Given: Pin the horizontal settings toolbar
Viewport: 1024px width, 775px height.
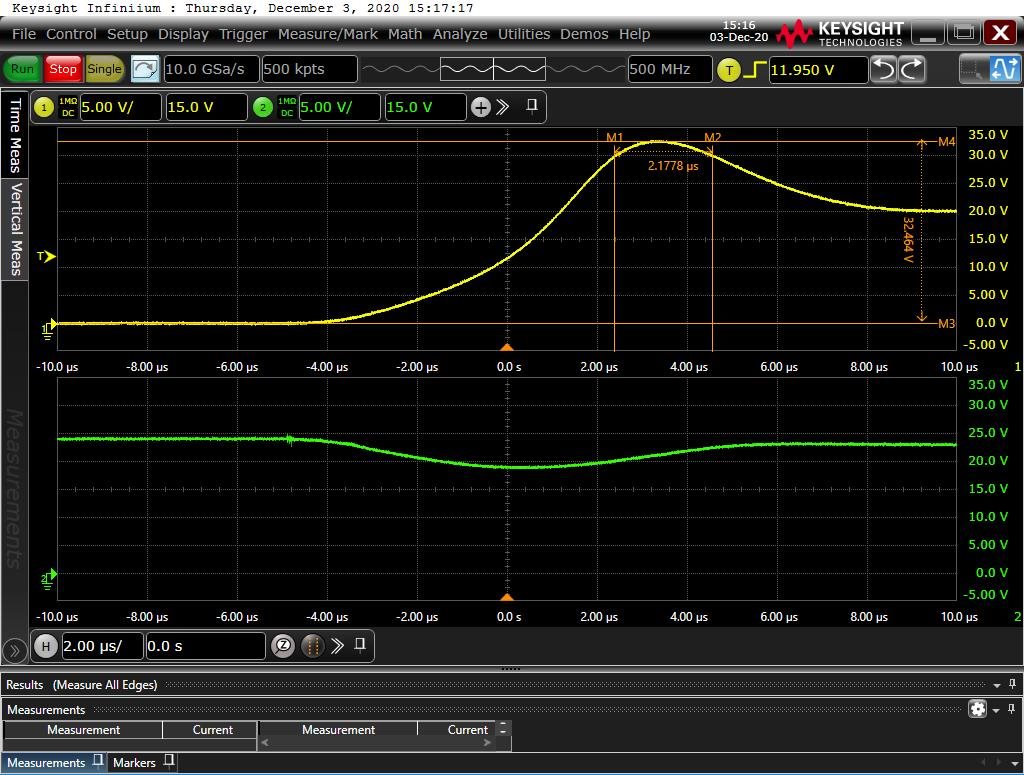Looking at the screenshot, I should (360, 646).
